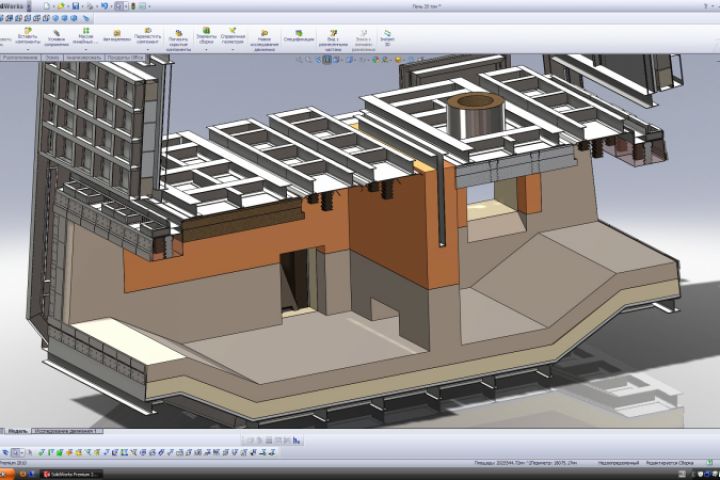Click SolidWorks Premium taskbar button
The width and height of the screenshot is (720, 480).
point(71,474)
